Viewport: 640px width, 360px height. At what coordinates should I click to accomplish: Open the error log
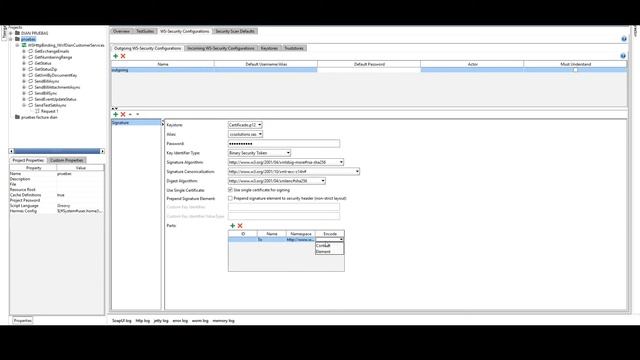180,321
